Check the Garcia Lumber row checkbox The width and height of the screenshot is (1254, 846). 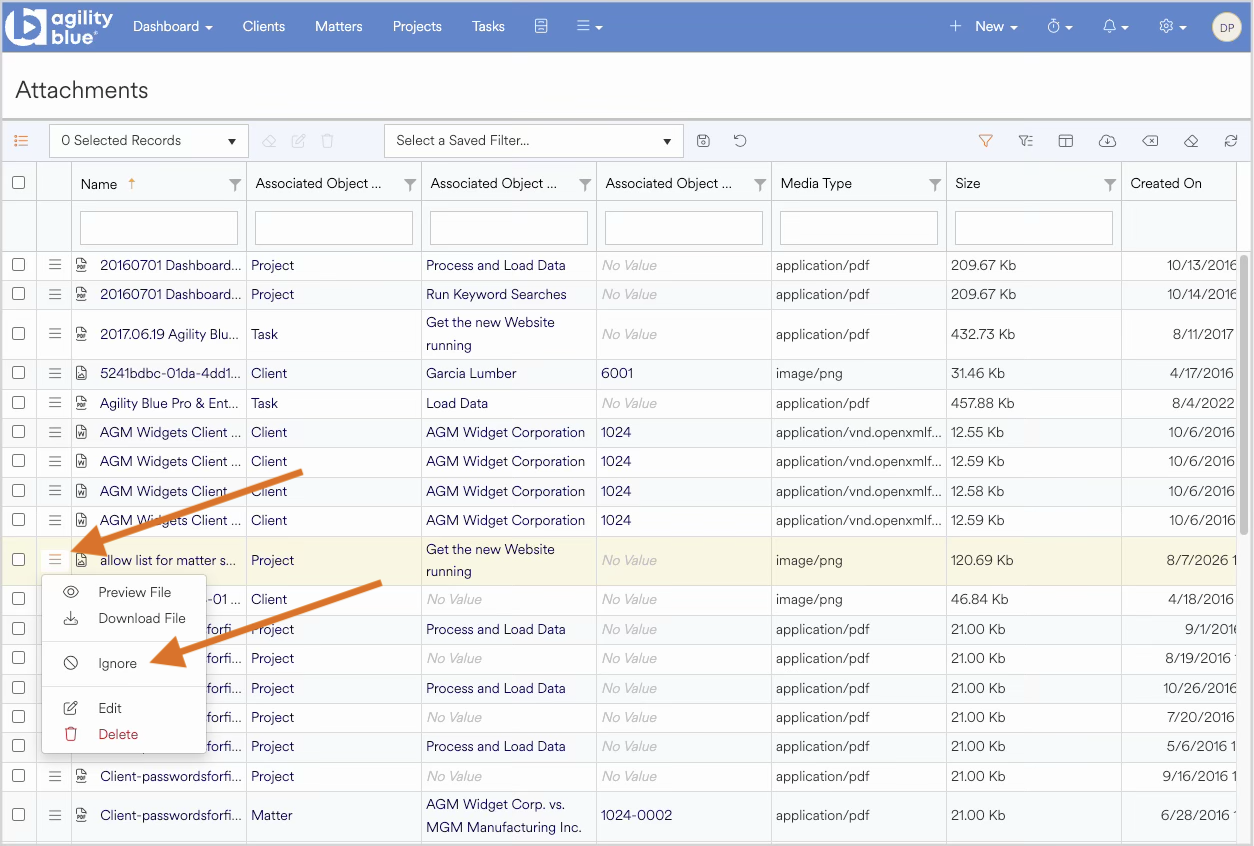coord(19,373)
